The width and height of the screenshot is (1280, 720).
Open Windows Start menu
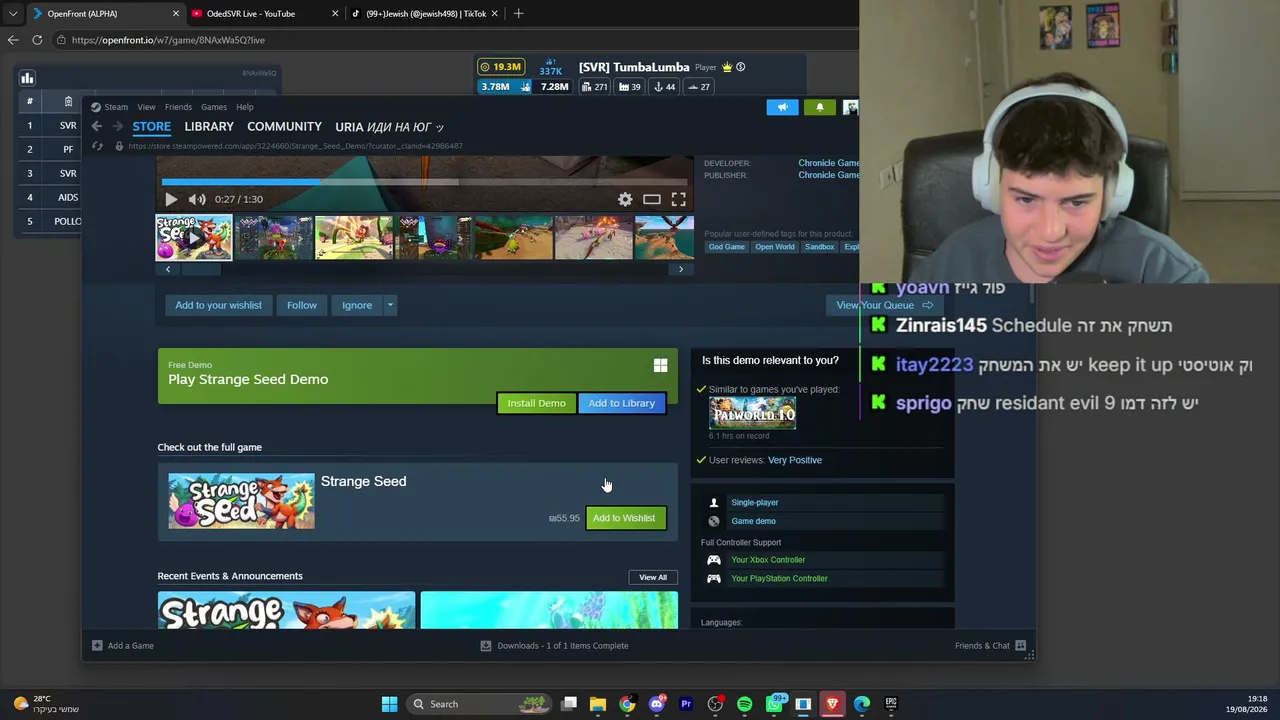(x=389, y=704)
